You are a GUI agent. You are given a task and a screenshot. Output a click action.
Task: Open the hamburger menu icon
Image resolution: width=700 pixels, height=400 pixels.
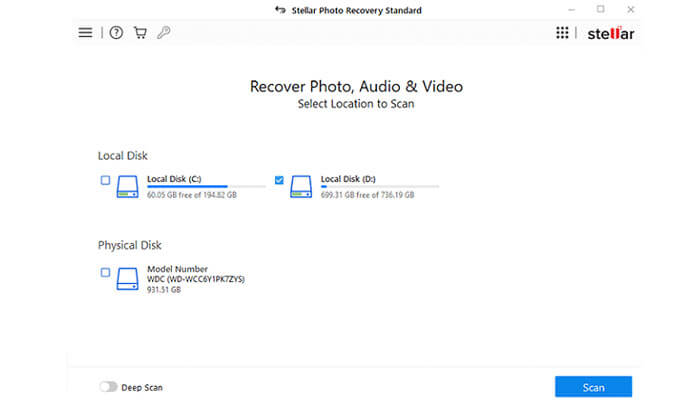coord(85,33)
